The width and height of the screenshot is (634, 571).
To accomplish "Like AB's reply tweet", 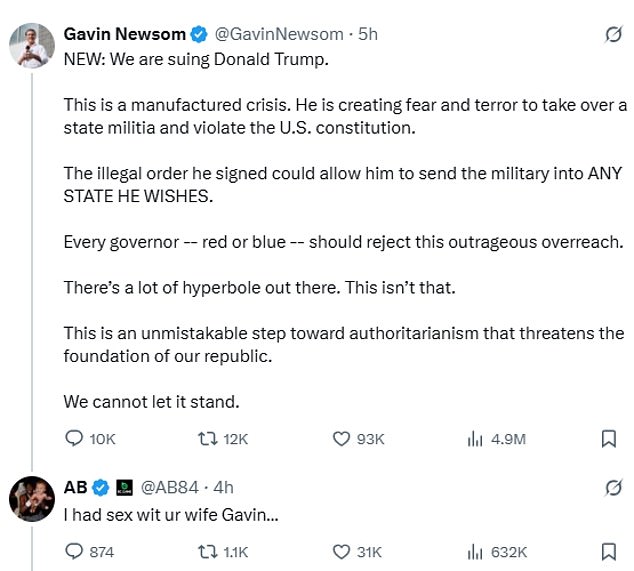I will [x=343, y=551].
